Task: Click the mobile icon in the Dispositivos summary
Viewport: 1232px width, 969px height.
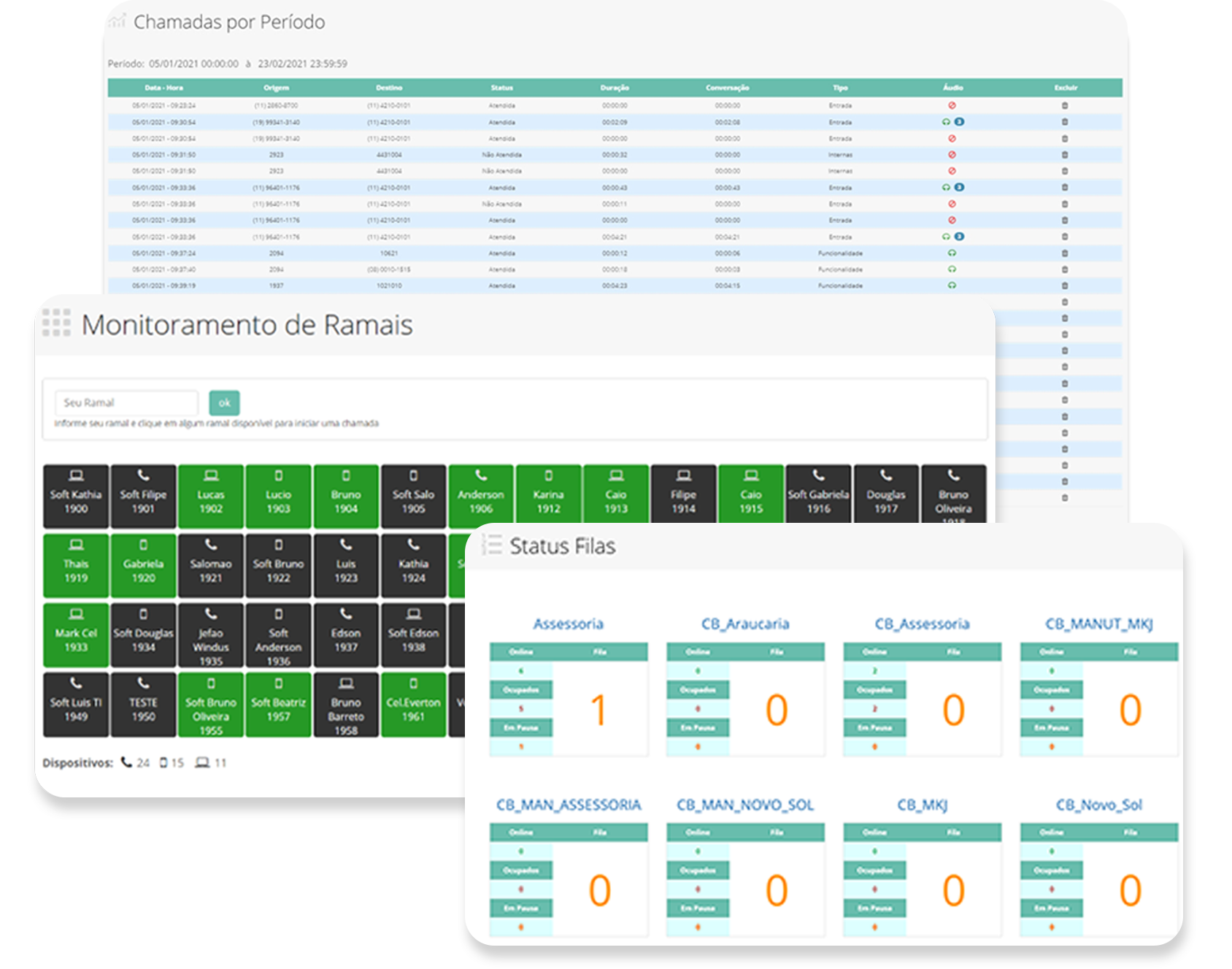Action: (163, 762)
